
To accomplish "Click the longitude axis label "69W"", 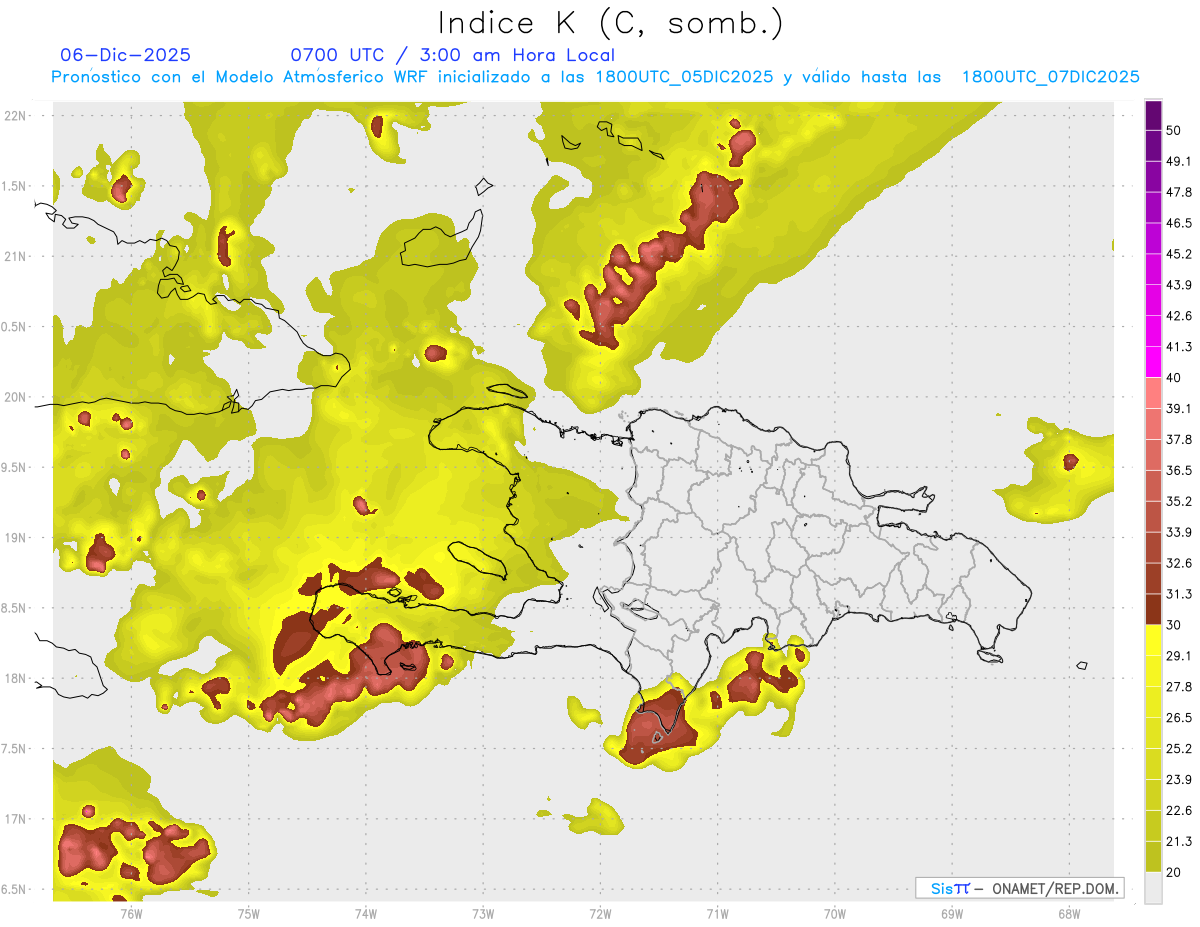I will point(952,913).
